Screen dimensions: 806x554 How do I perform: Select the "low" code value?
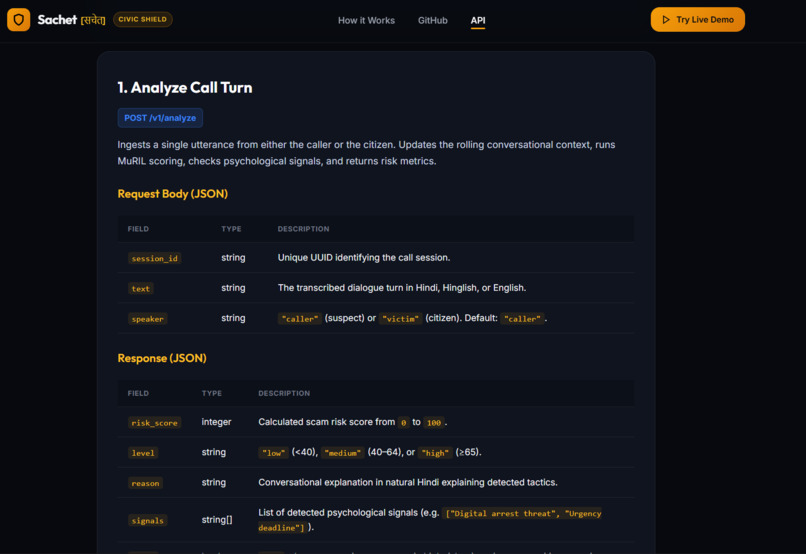pyautogui.click(x=273, y=453)
